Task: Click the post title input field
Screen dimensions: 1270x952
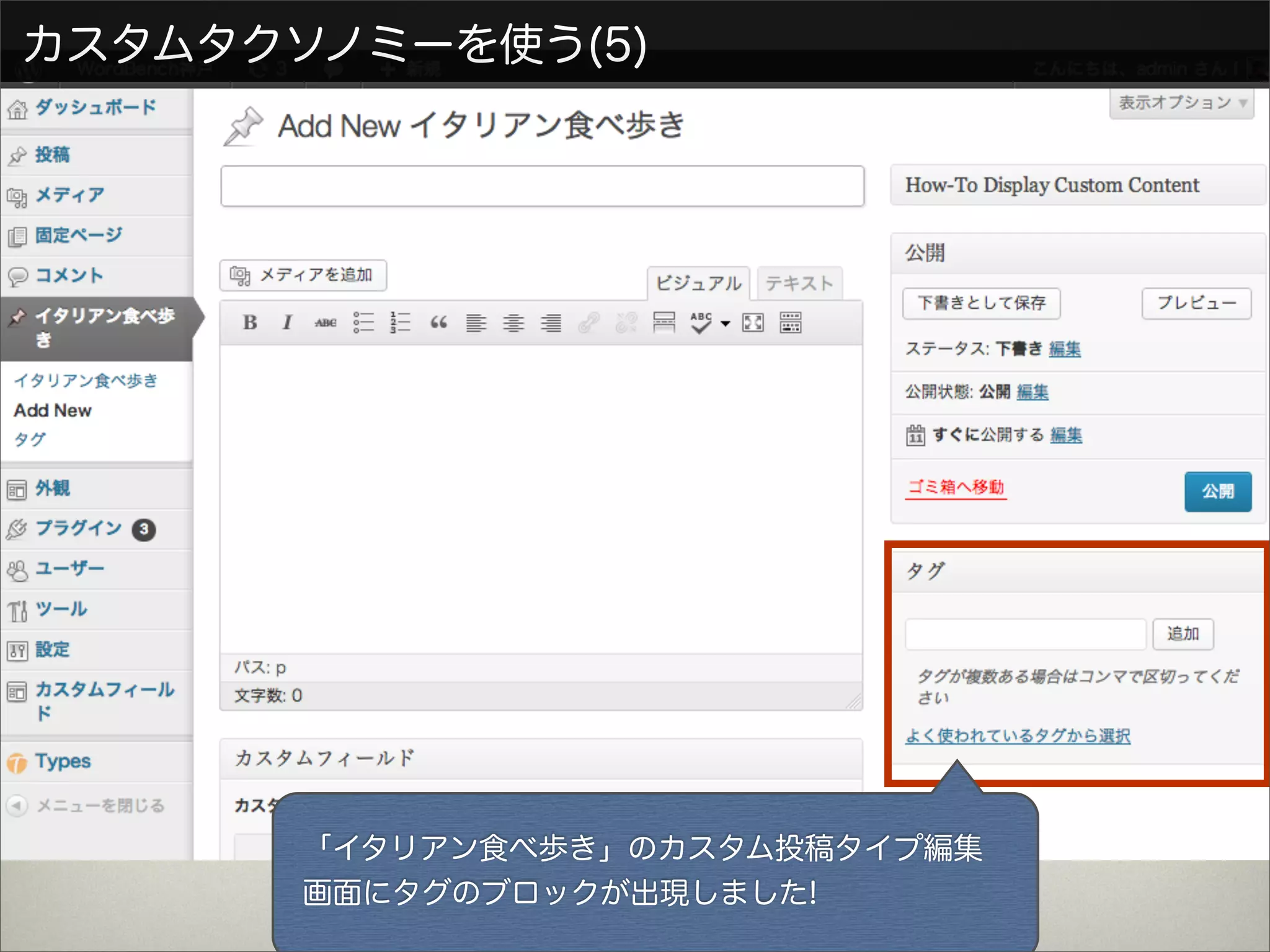Action: (x=542, y=186)
